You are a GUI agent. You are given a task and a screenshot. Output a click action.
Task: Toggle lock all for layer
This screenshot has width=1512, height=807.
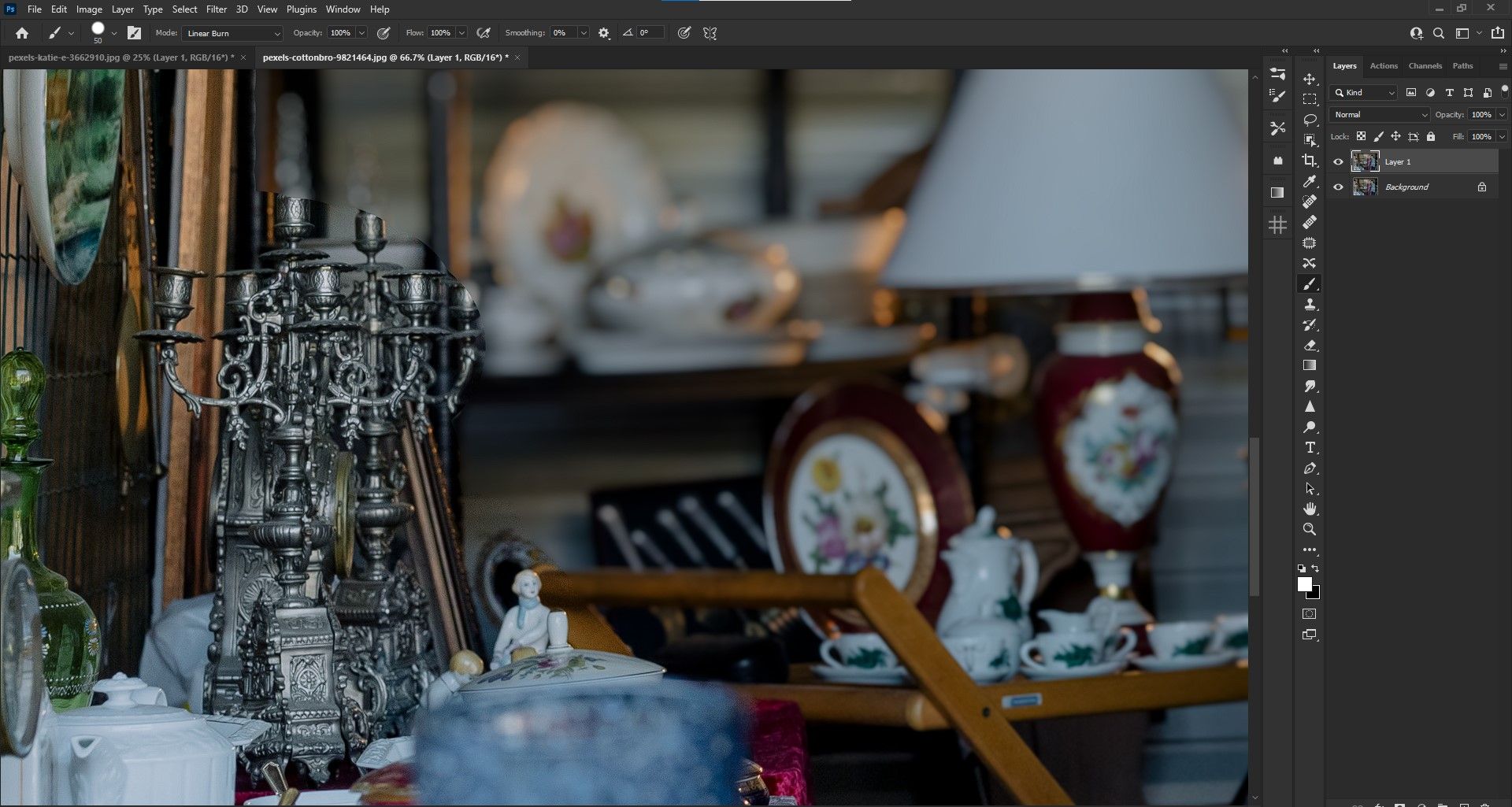(x=1431, y=136)
